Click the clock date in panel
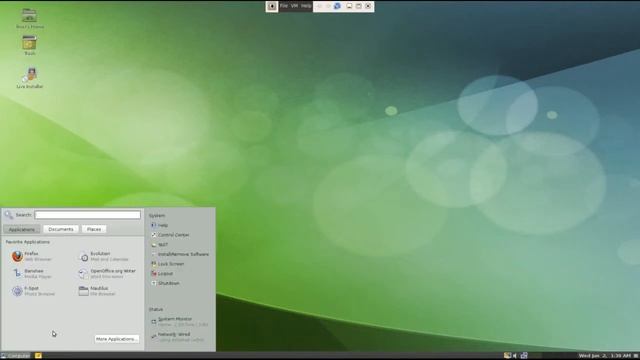 pyautogui.click(x=604, y=356)
